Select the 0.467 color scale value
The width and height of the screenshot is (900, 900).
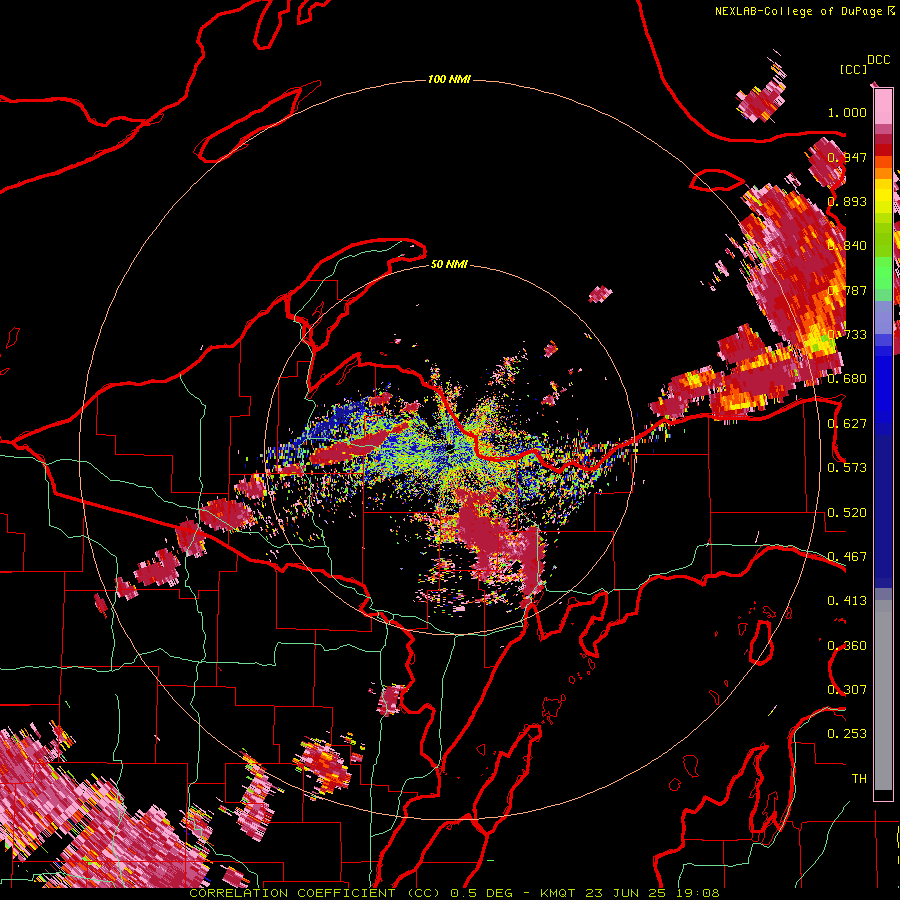[x=847, y=557]
